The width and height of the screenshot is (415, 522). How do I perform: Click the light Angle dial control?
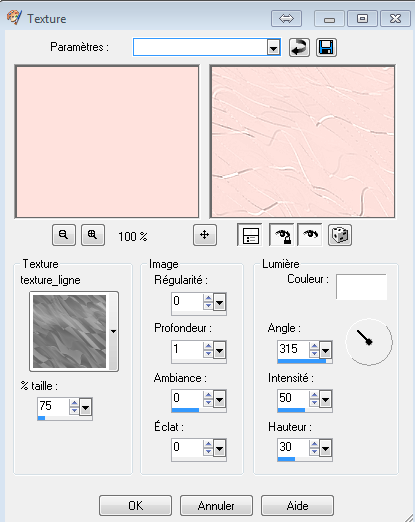pyautogui.click(x=369, y=342)
